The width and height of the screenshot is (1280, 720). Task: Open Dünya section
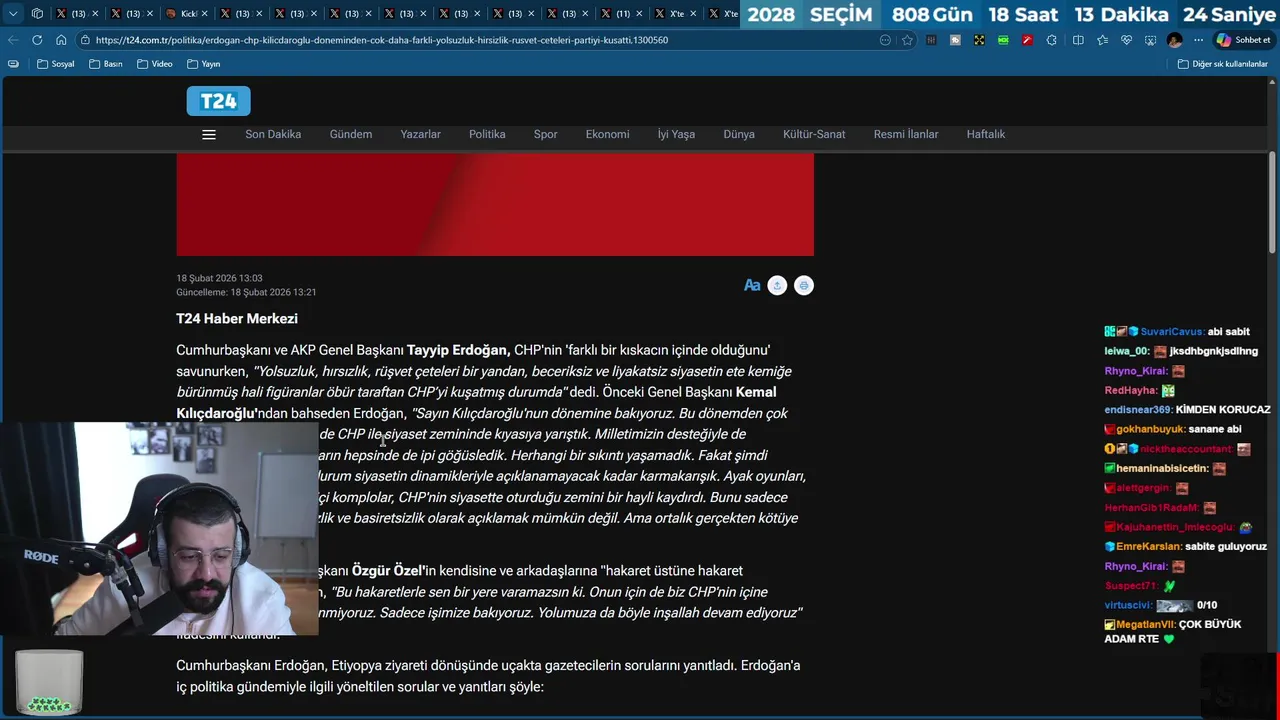739,134
